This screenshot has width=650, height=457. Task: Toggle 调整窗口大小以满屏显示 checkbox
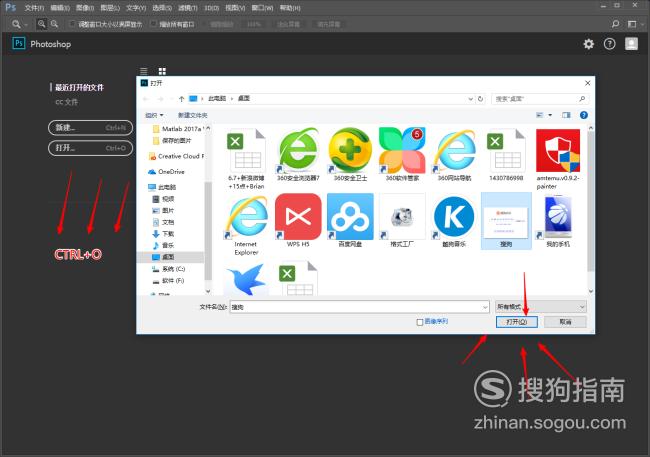point(73,24)
